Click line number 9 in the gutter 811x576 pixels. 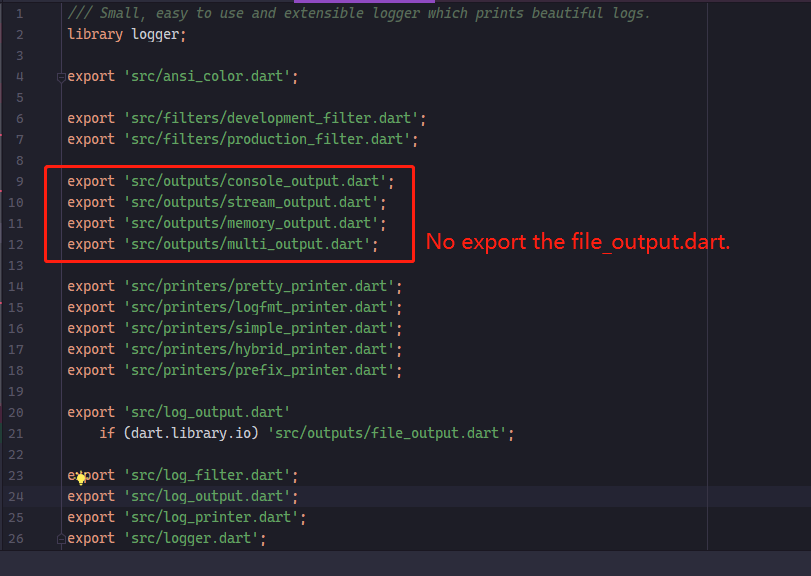tap(20, 181)
